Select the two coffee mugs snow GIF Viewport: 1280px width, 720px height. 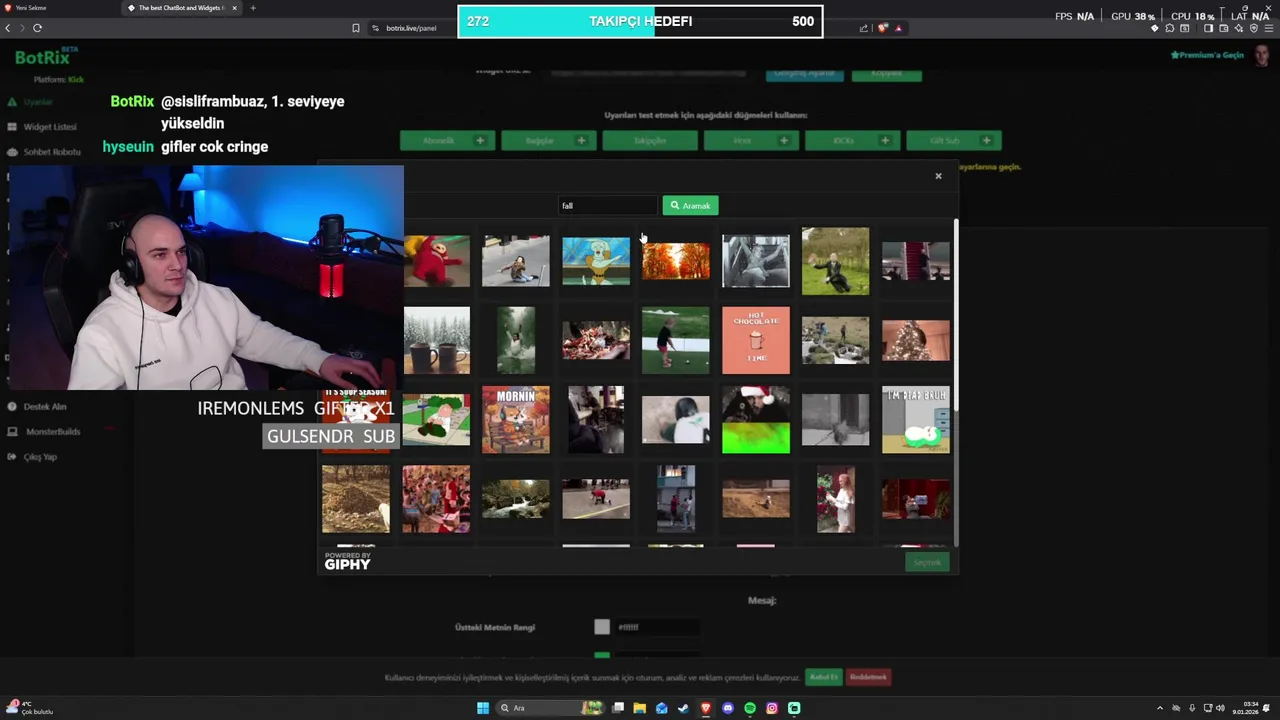pyautogui.click(x=437, y=340)
